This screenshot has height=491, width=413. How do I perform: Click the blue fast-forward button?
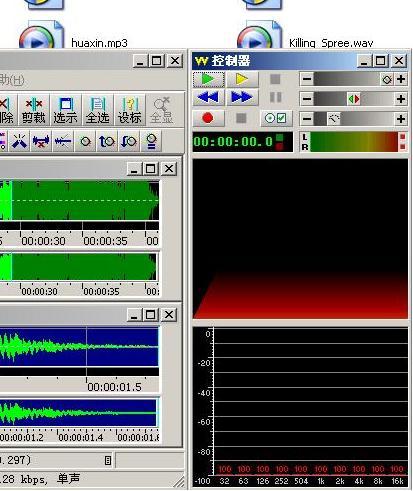coord(242,97)
